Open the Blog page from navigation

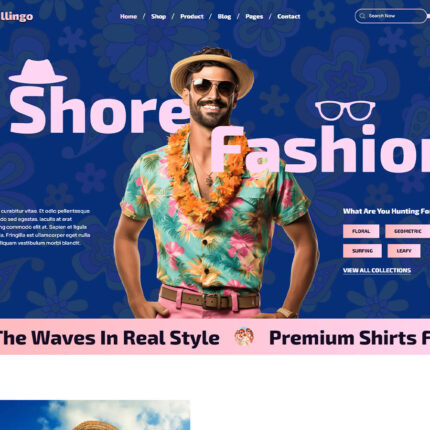(224, 16)
